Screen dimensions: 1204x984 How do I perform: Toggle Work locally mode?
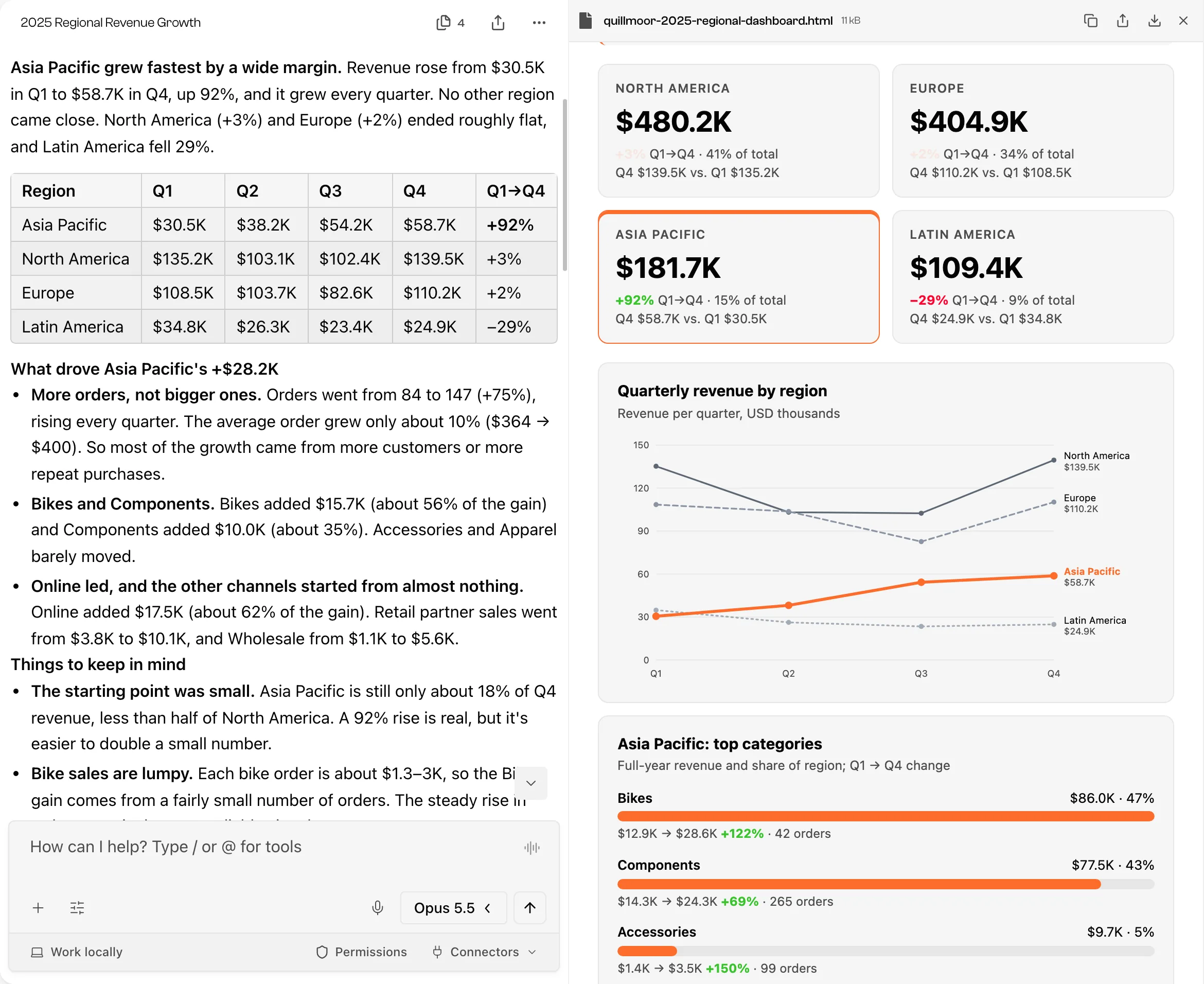[x=77, y=952]
